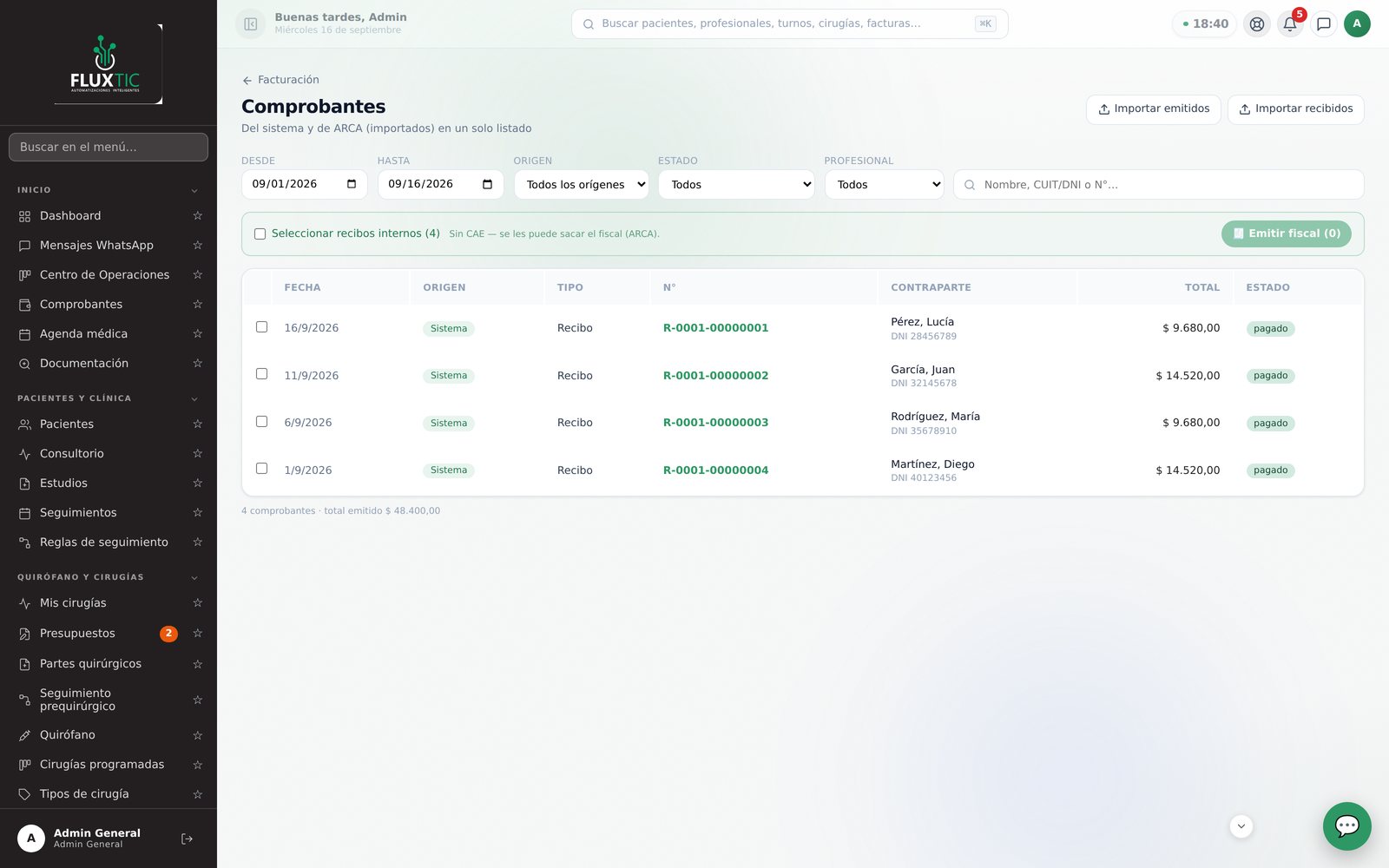The width and height of the screenshot is (1389, 868).
Task: Check the row for R-0001-00000001
Action: (x=261, y=327)
